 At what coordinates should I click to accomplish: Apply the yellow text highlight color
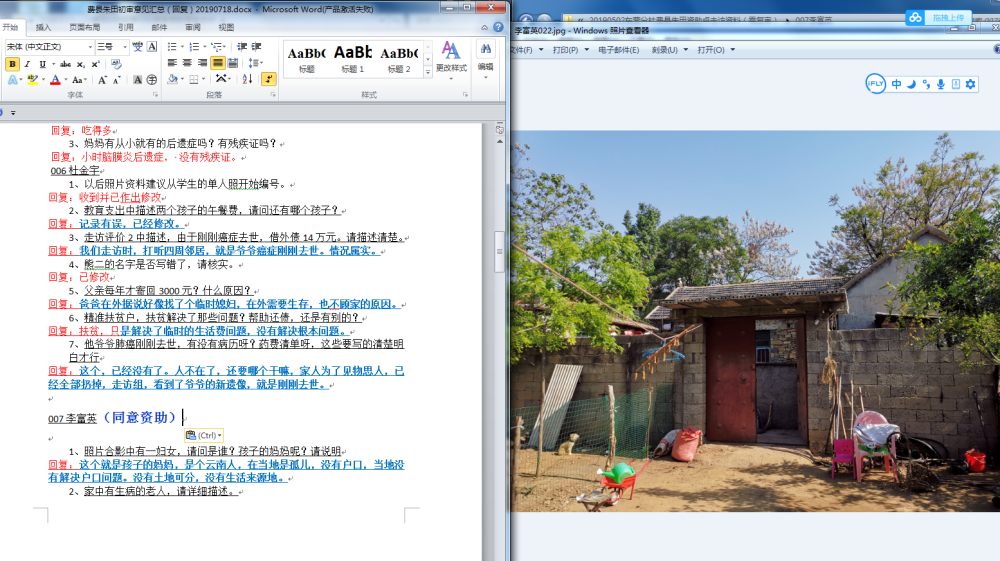point(33,80)
